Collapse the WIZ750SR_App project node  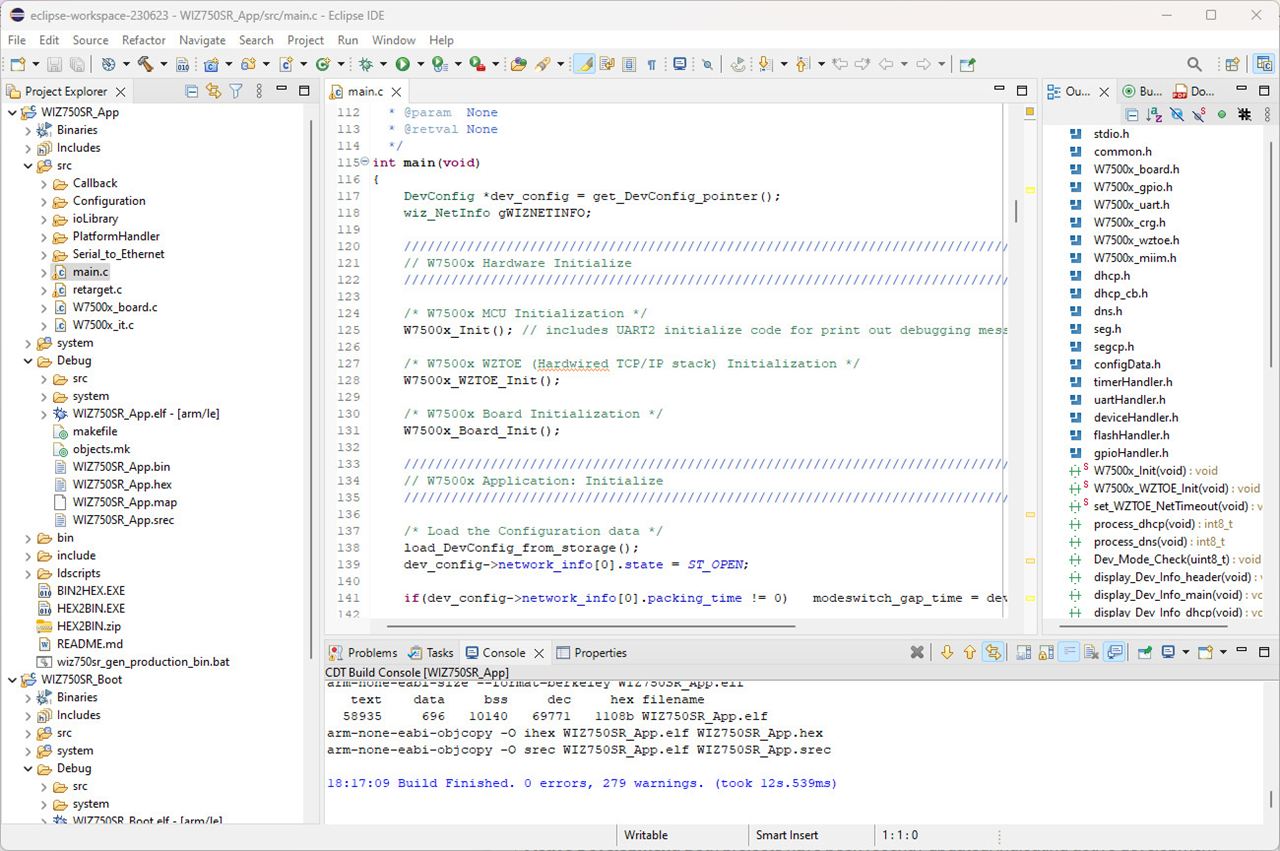tap(12, 112)
